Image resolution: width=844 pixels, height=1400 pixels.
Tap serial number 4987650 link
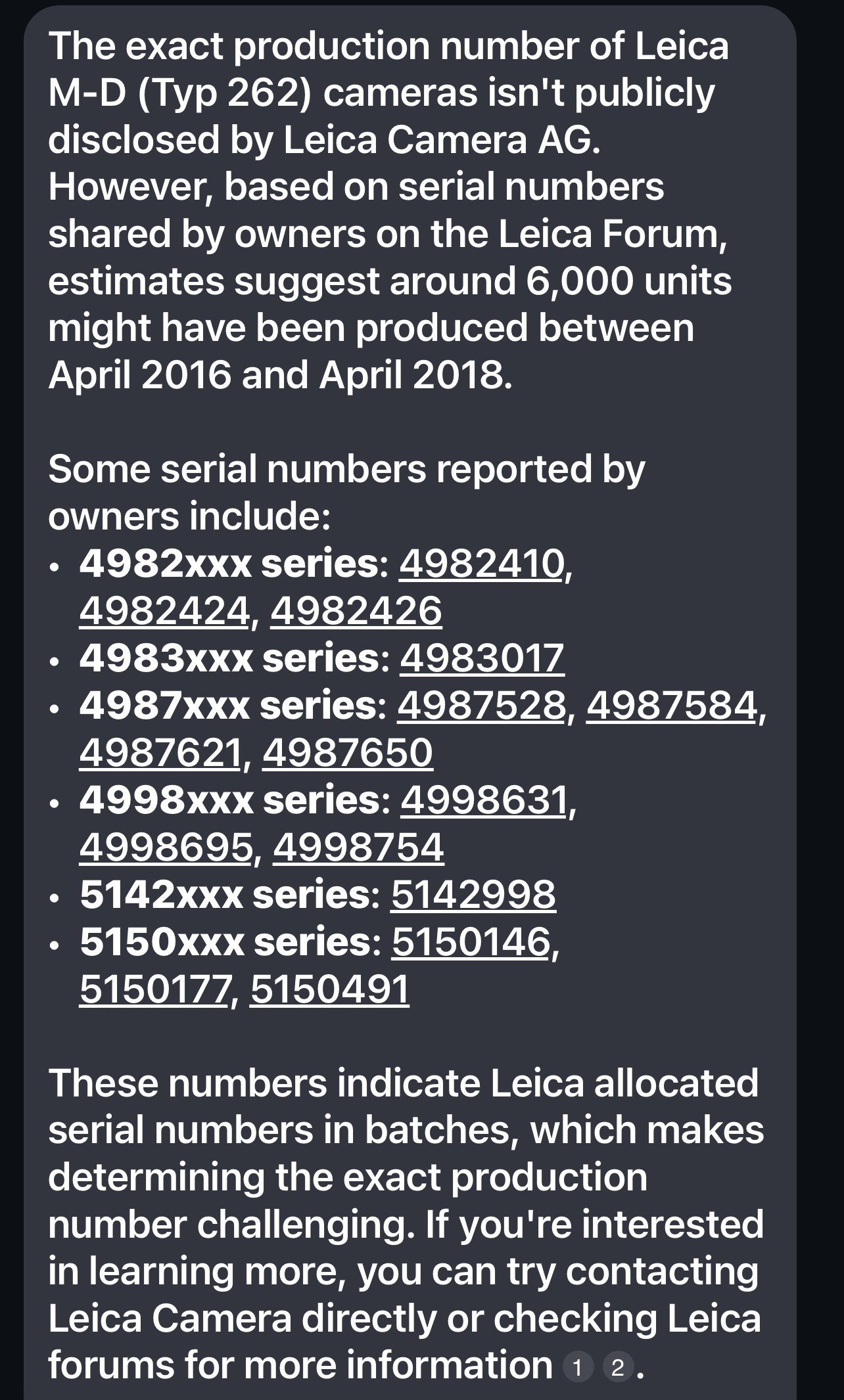pyautogui.click(x=348, y=754)
